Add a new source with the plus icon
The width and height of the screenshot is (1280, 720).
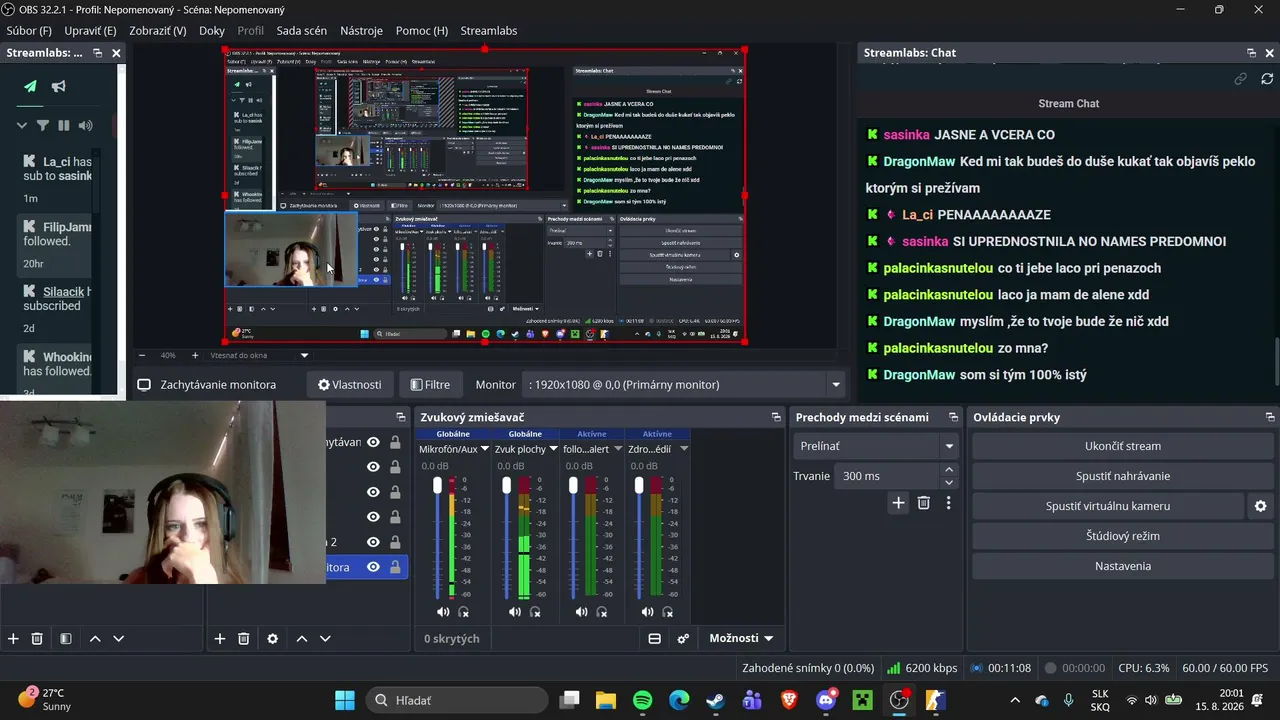[x=220, y=639]
